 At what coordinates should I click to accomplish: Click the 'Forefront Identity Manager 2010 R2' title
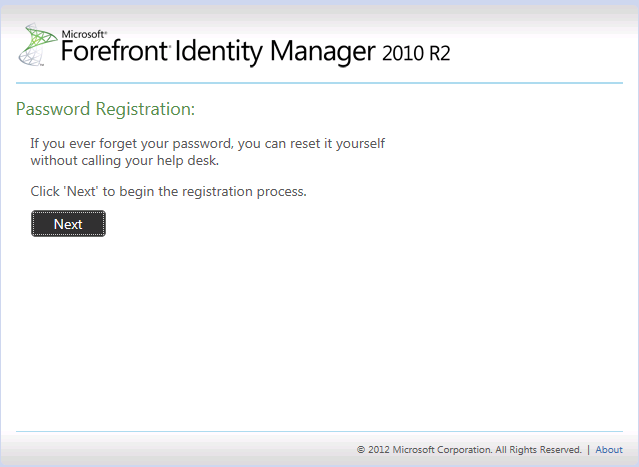(256, 51)
